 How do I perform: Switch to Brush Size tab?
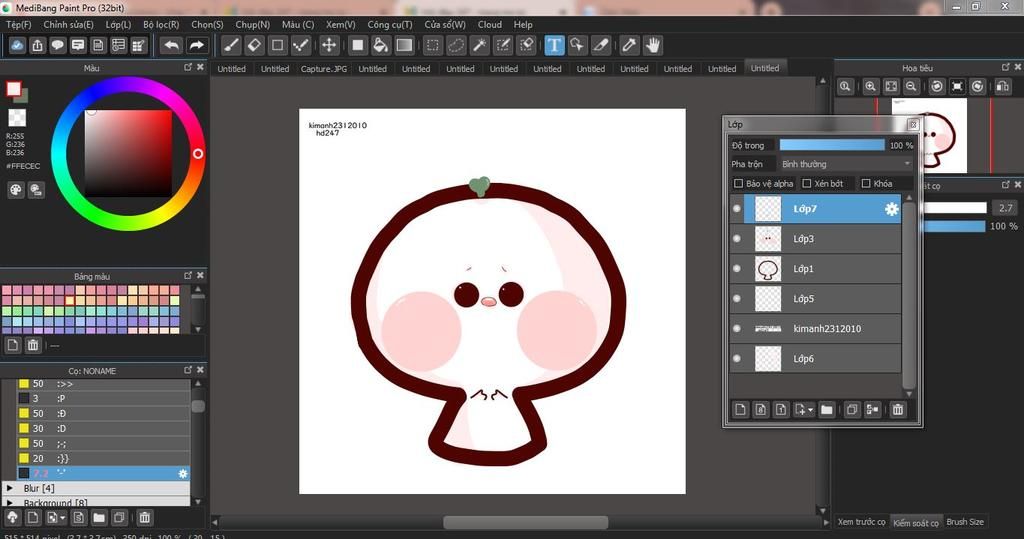965,522
